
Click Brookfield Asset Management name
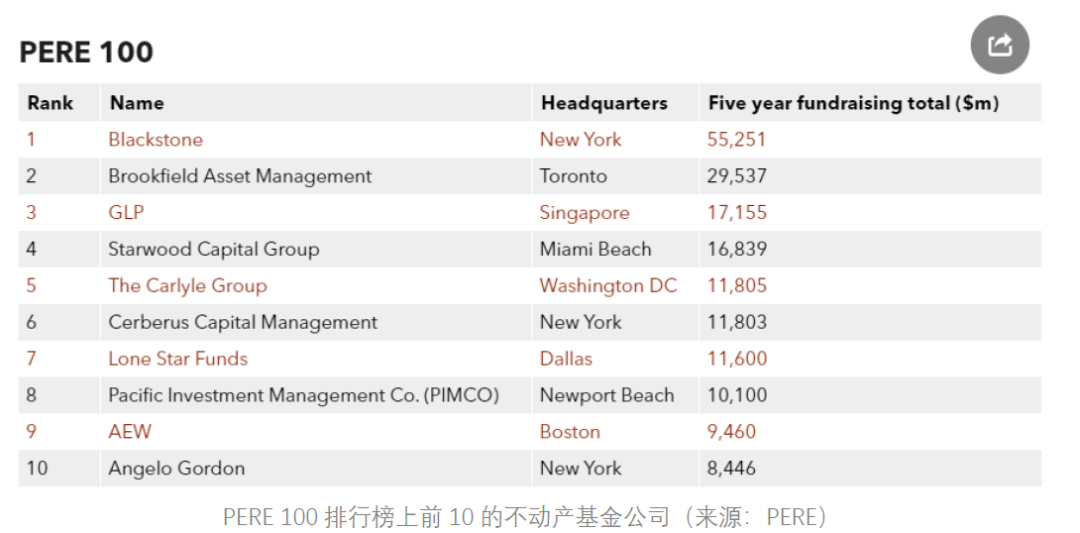(240, 176)
